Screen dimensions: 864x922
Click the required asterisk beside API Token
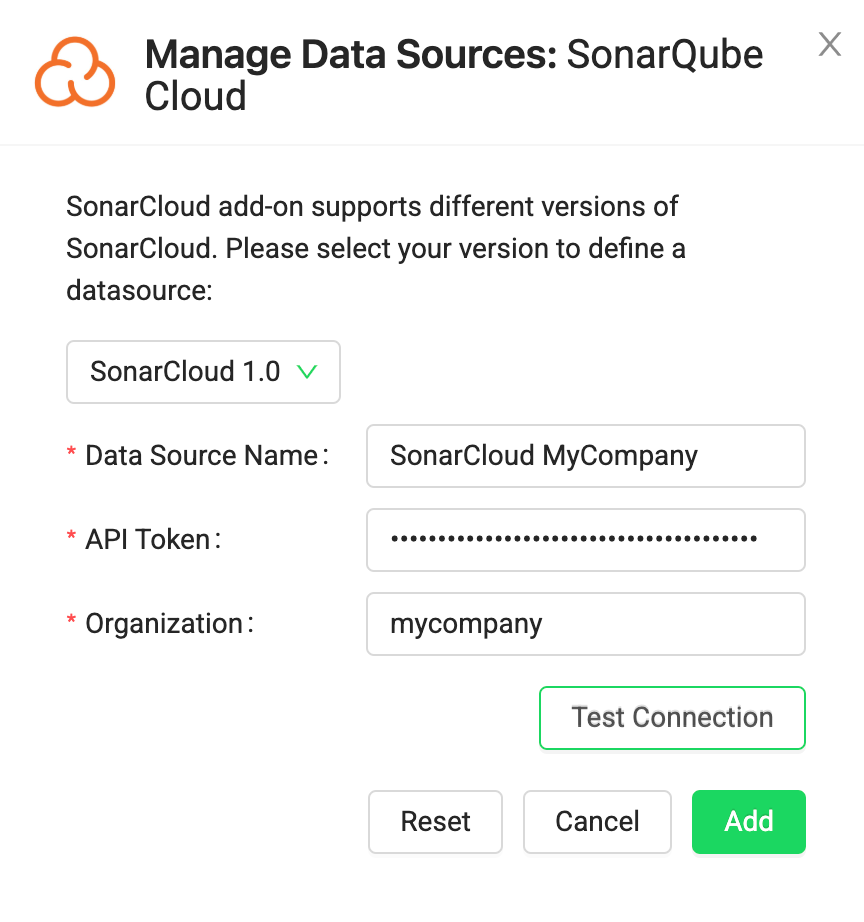[71, 540]
